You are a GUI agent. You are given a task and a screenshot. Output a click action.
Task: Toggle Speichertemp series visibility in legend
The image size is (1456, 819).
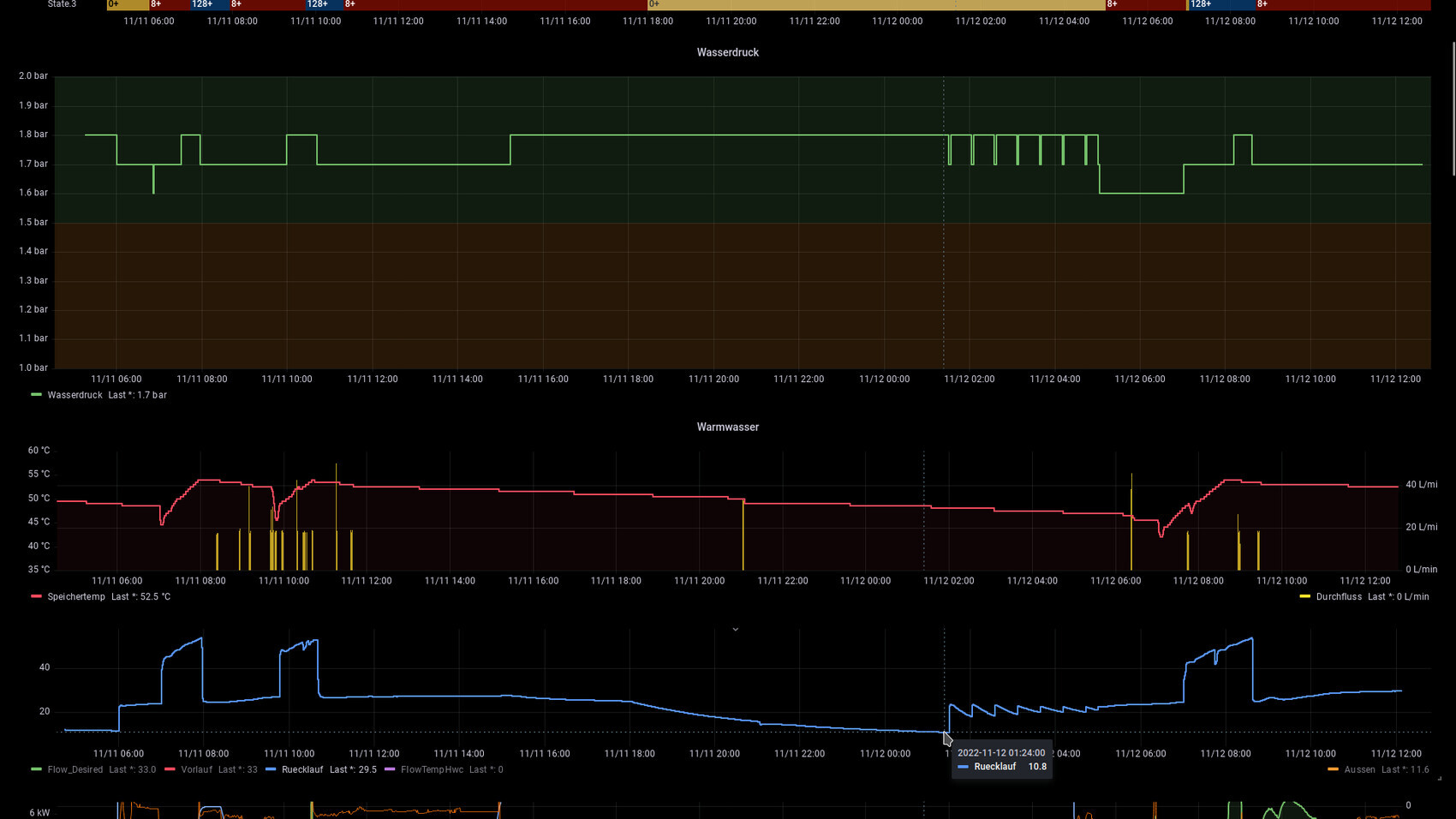click(x=76, y=596)
